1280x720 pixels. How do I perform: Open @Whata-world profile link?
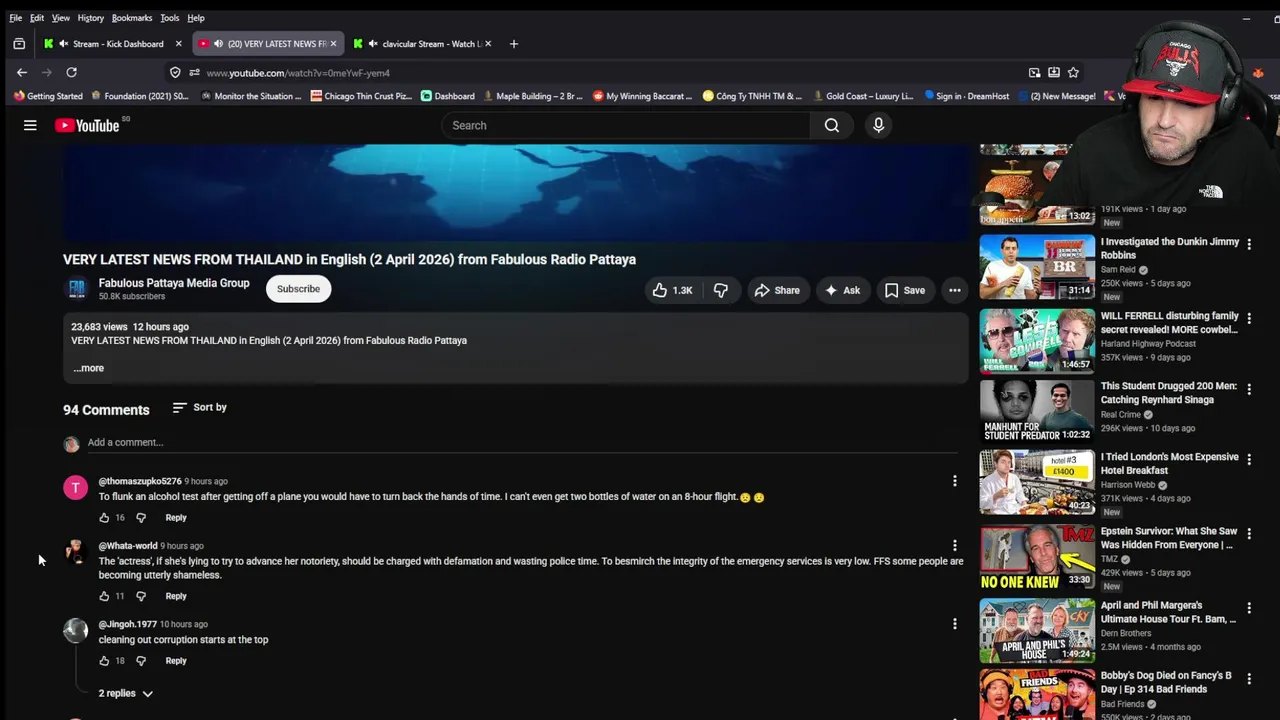point(128,546)
